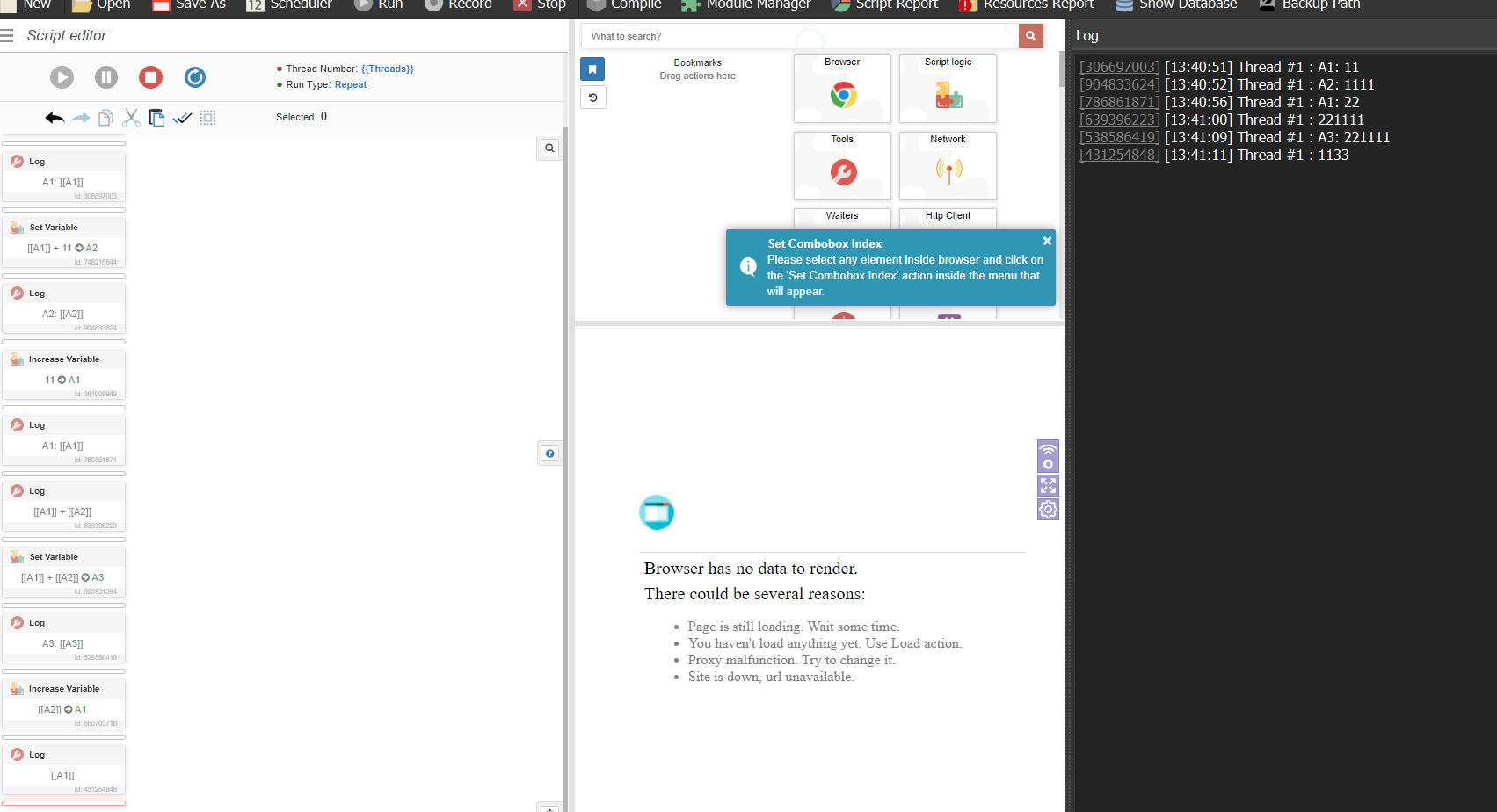Undo the last script edit
Screen dimensions: 1497x812
(55, 118)
